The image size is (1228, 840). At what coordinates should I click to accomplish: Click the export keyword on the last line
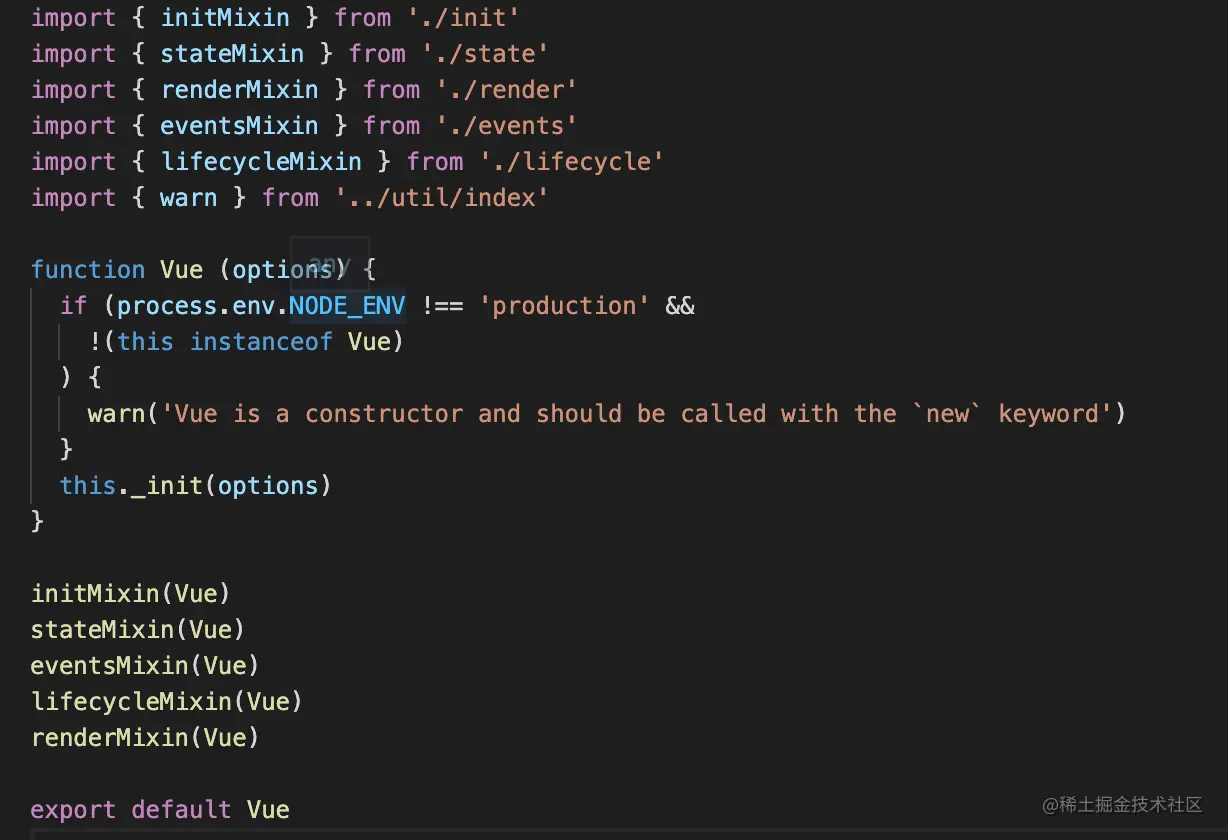pos(73,810)
